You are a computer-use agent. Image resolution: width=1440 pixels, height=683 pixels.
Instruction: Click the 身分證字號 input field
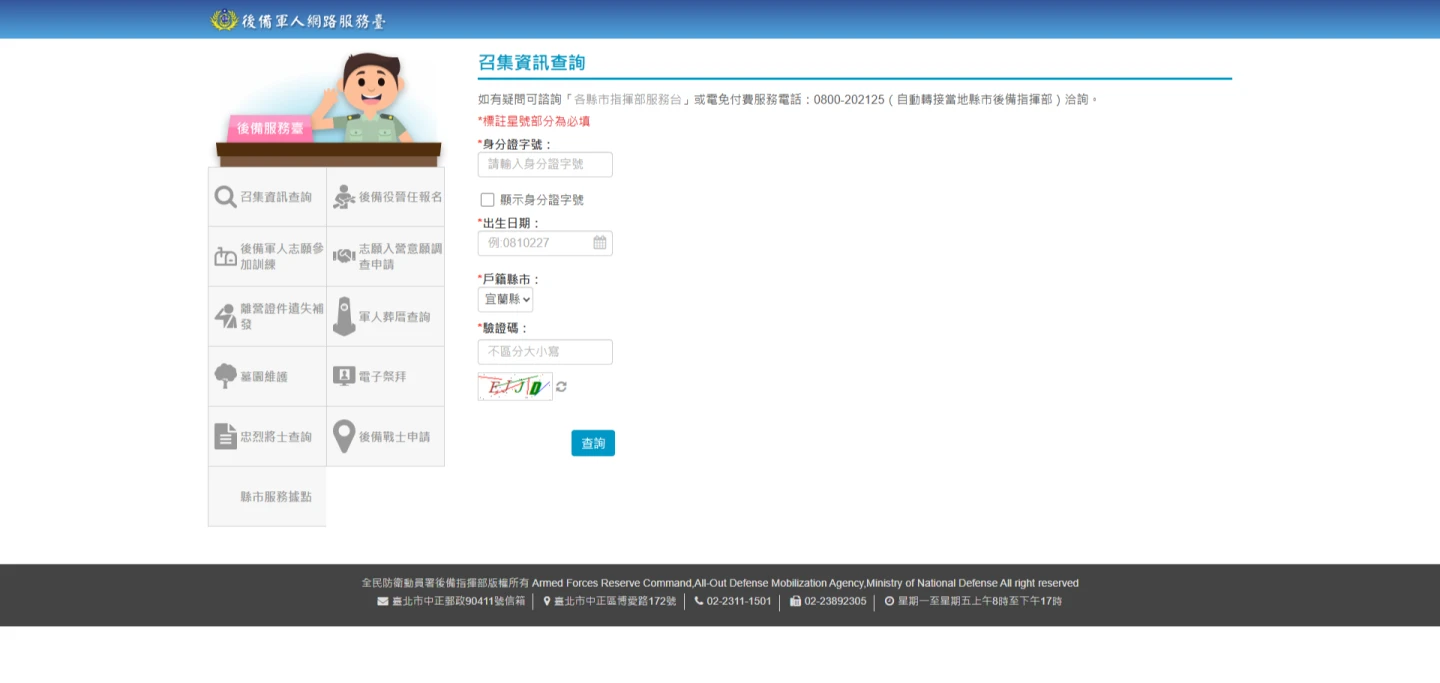545,165
